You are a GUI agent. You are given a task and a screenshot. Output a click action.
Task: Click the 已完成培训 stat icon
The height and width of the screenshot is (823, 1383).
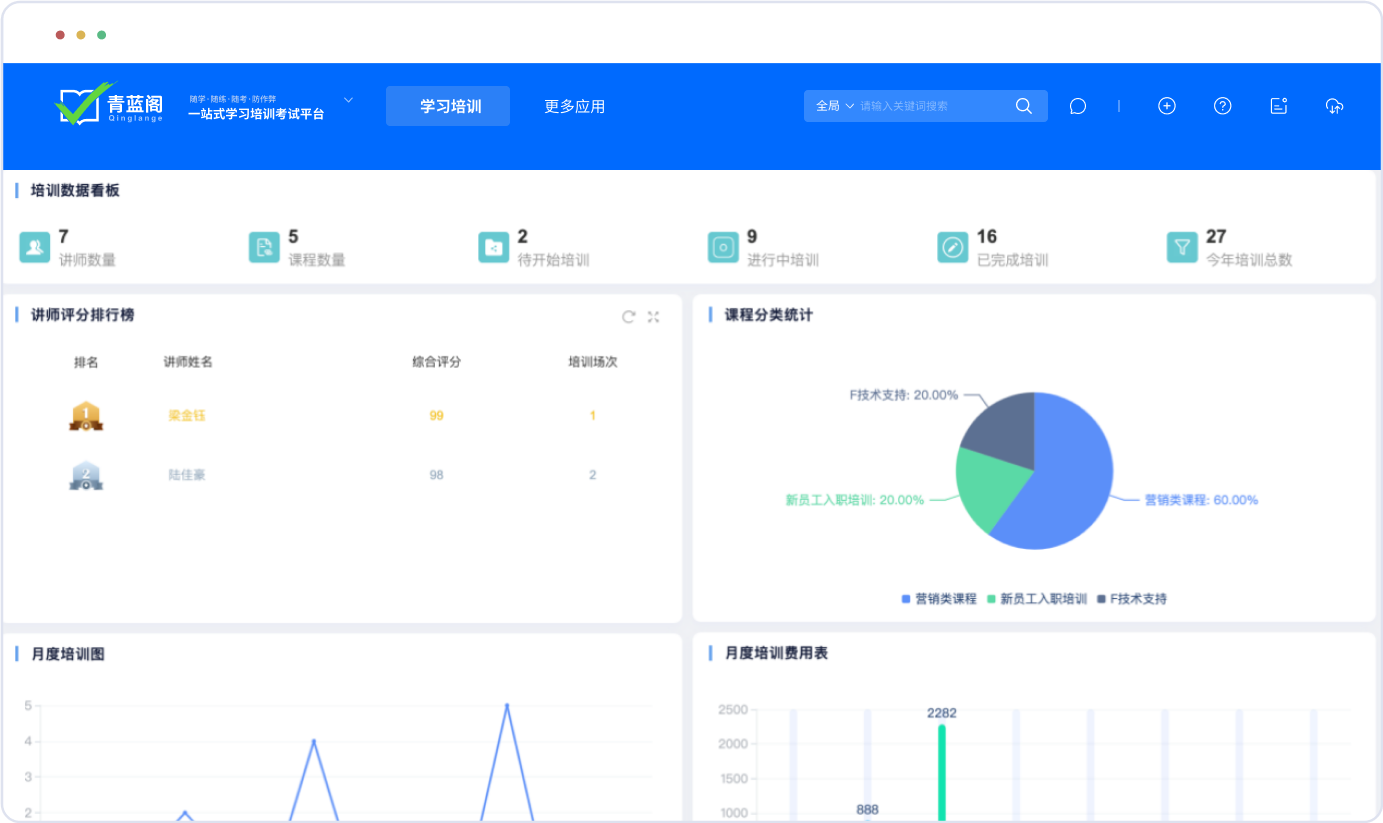952,247
